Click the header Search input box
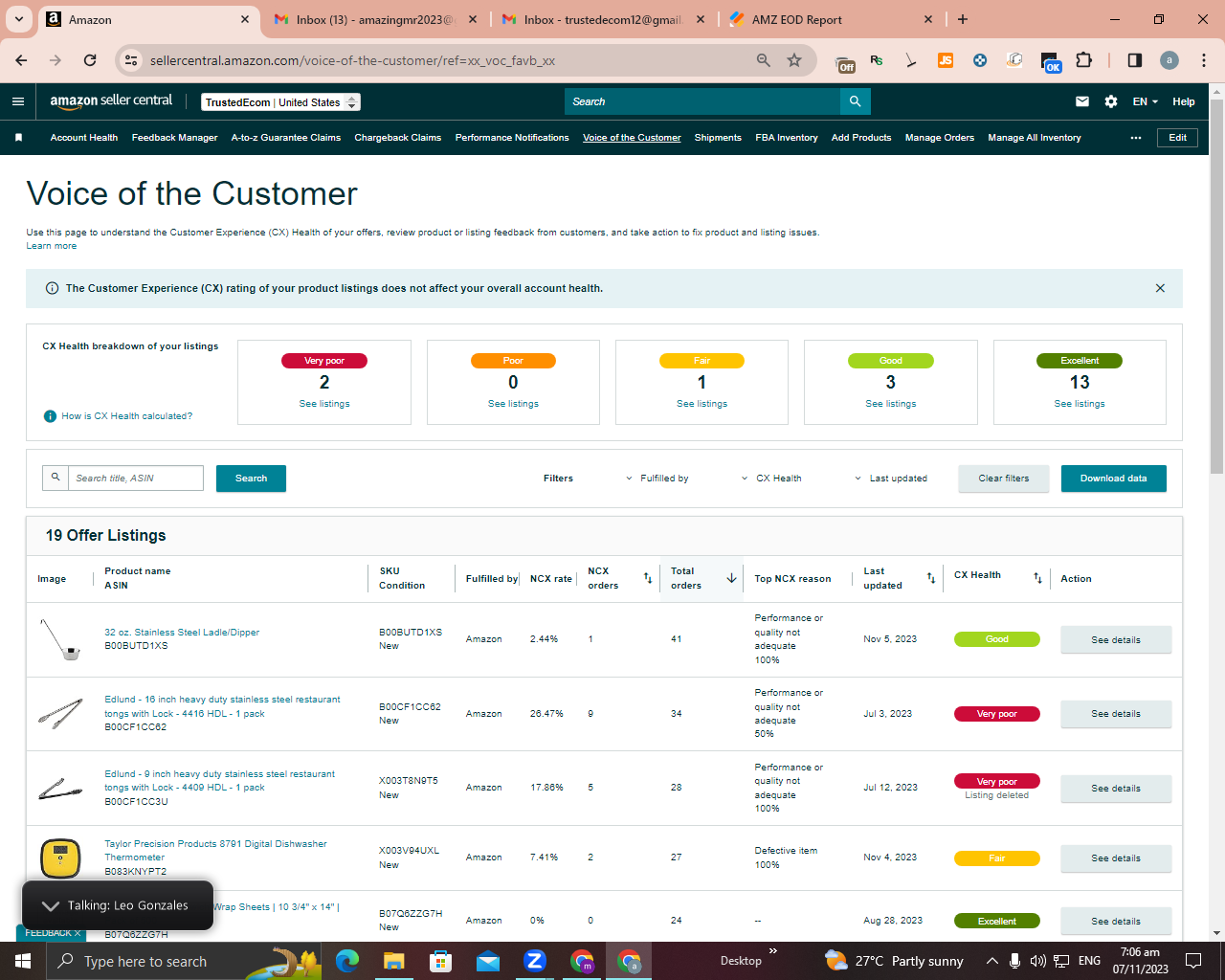The height and width of the screenshot is (980, 1225). pos(702,101)
